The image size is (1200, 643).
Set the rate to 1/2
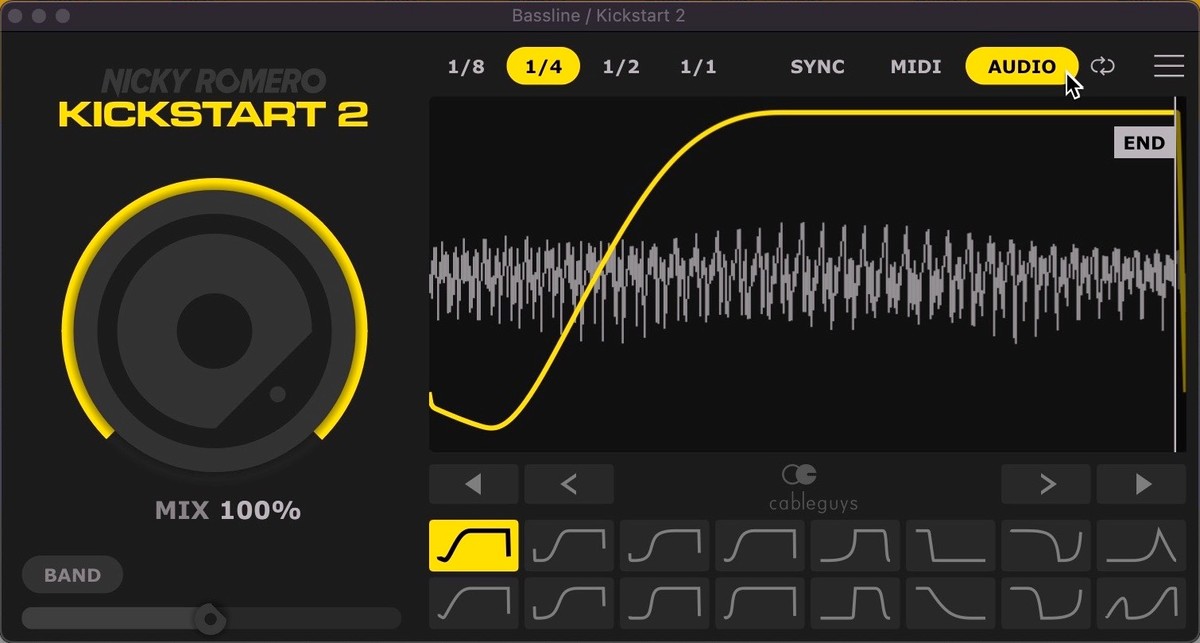pyautogui.click(x=620, y=67)
